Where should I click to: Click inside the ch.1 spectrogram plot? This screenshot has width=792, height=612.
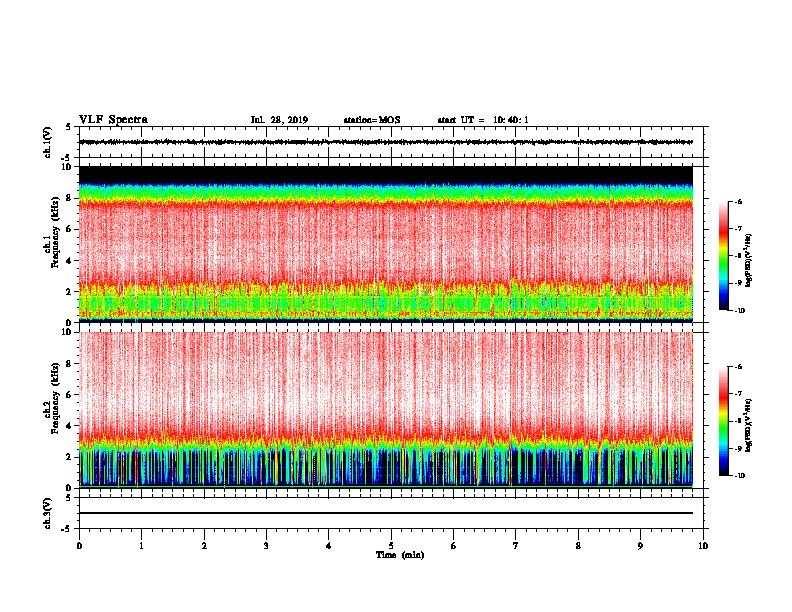point(386,244)
